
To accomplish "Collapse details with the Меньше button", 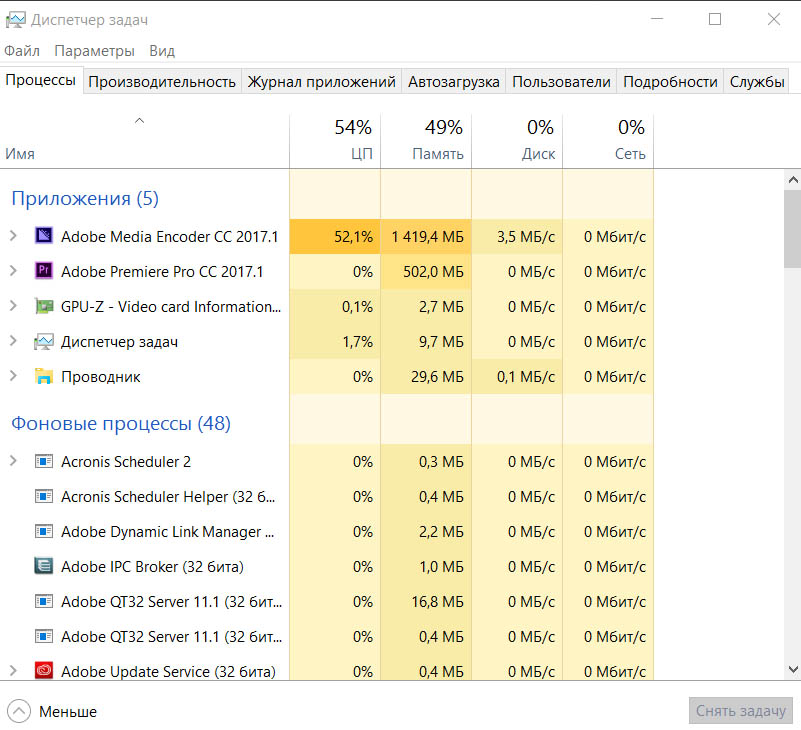I will (x=55, y=712).
